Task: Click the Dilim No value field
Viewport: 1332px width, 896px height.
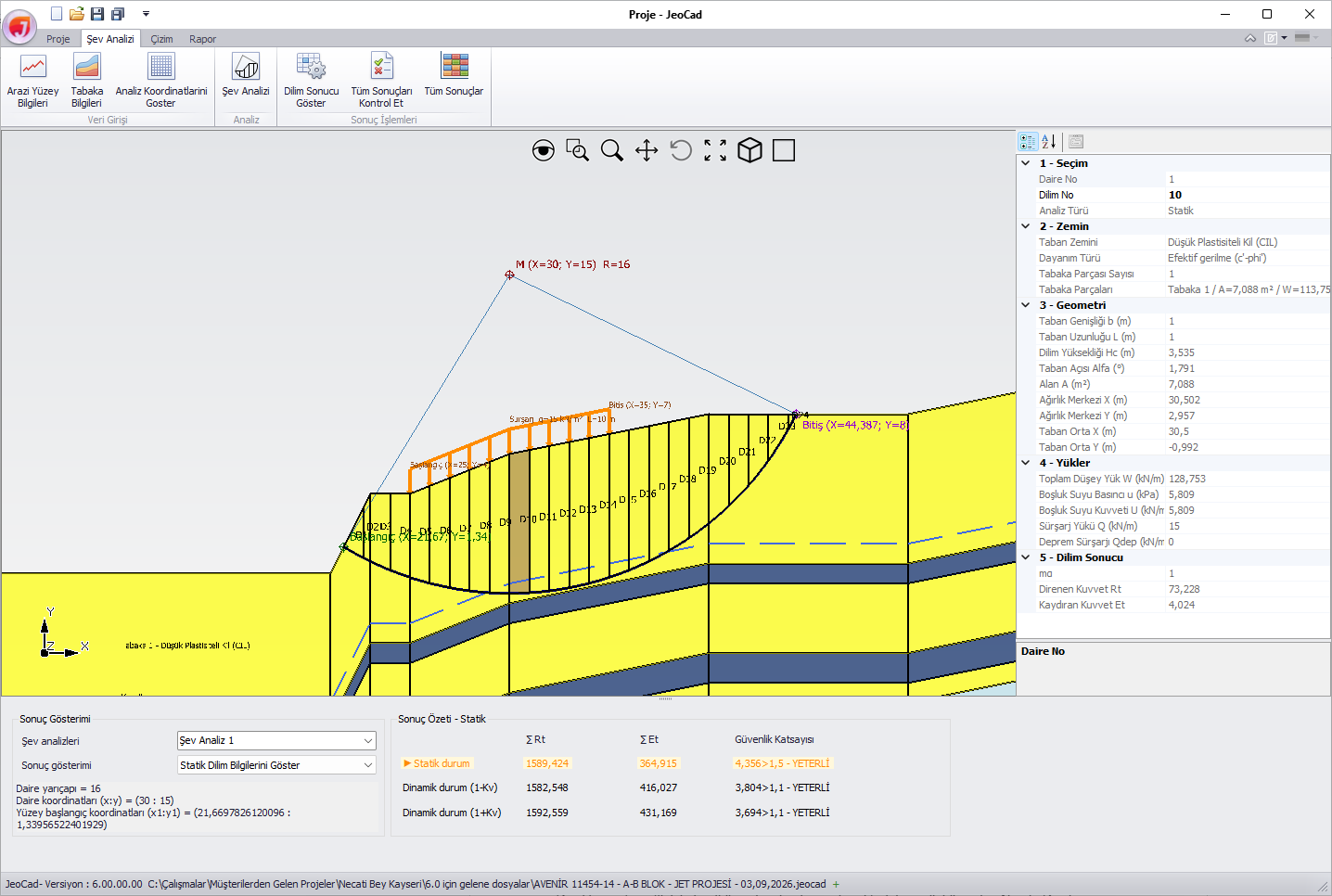Action: tap(1248, 195)
